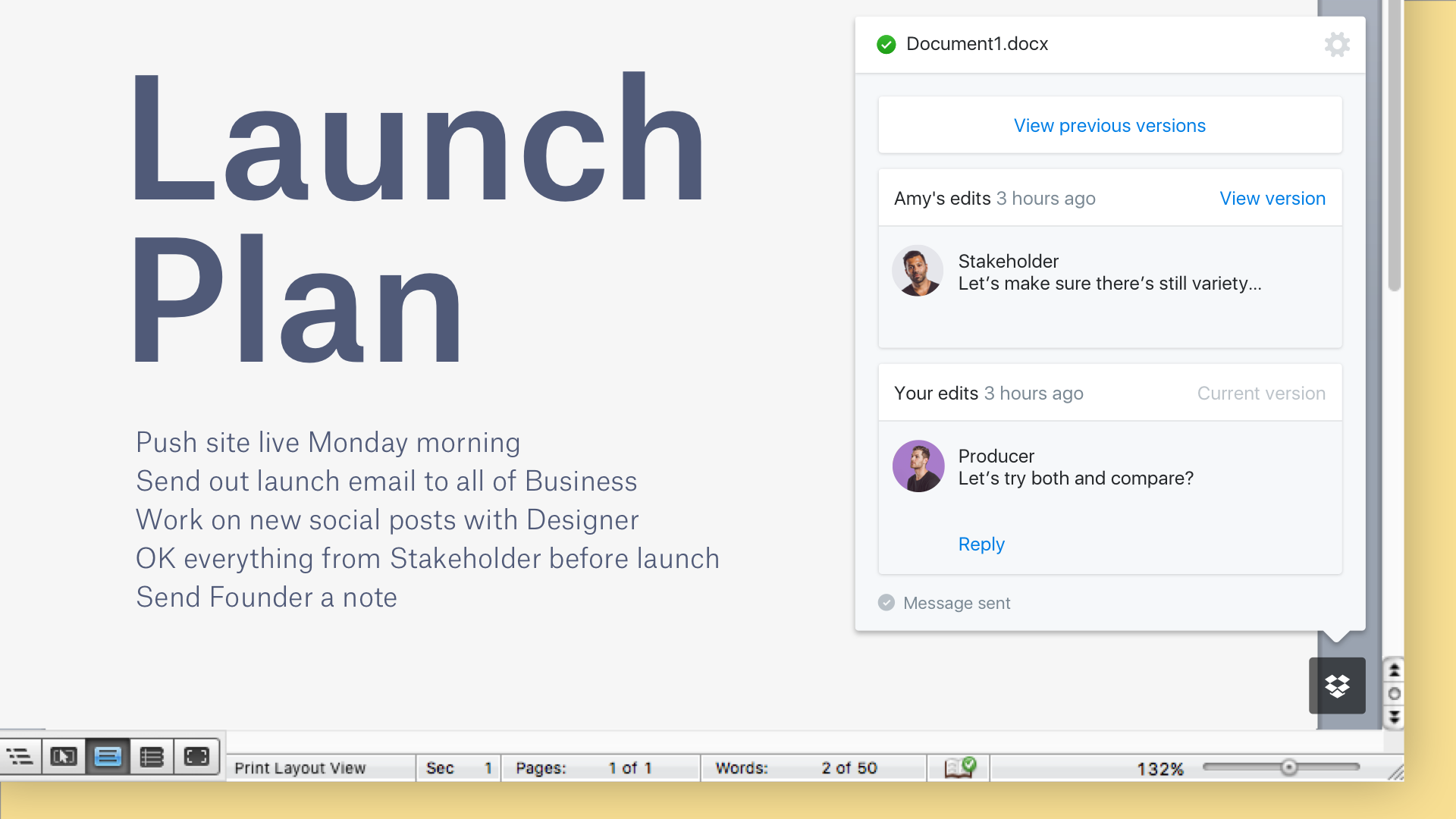Click Producer comment 'Let's try both and compare?'

click(x=1075, y=478)
